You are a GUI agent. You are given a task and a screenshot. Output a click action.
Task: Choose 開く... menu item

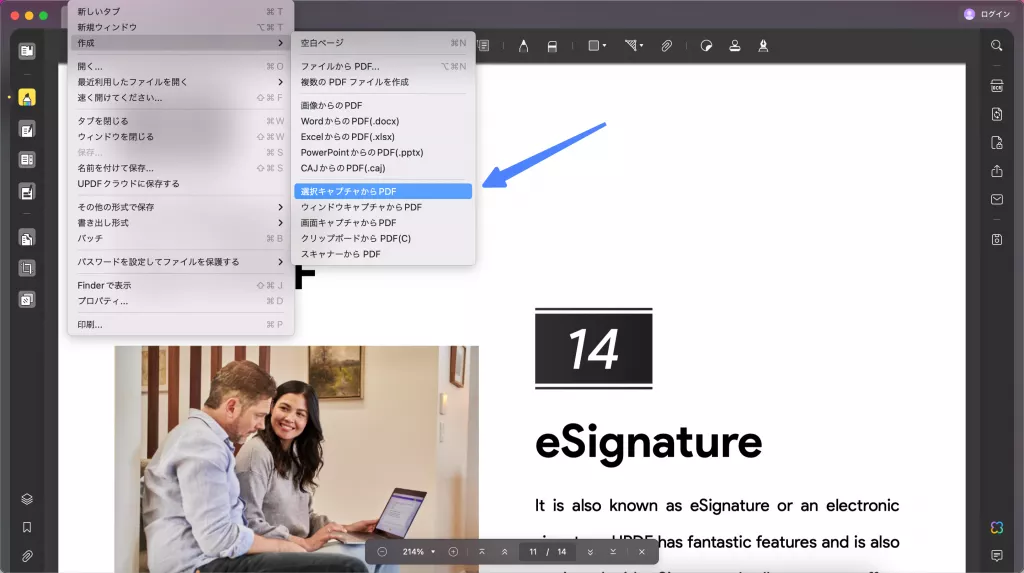tap(181, 67)
